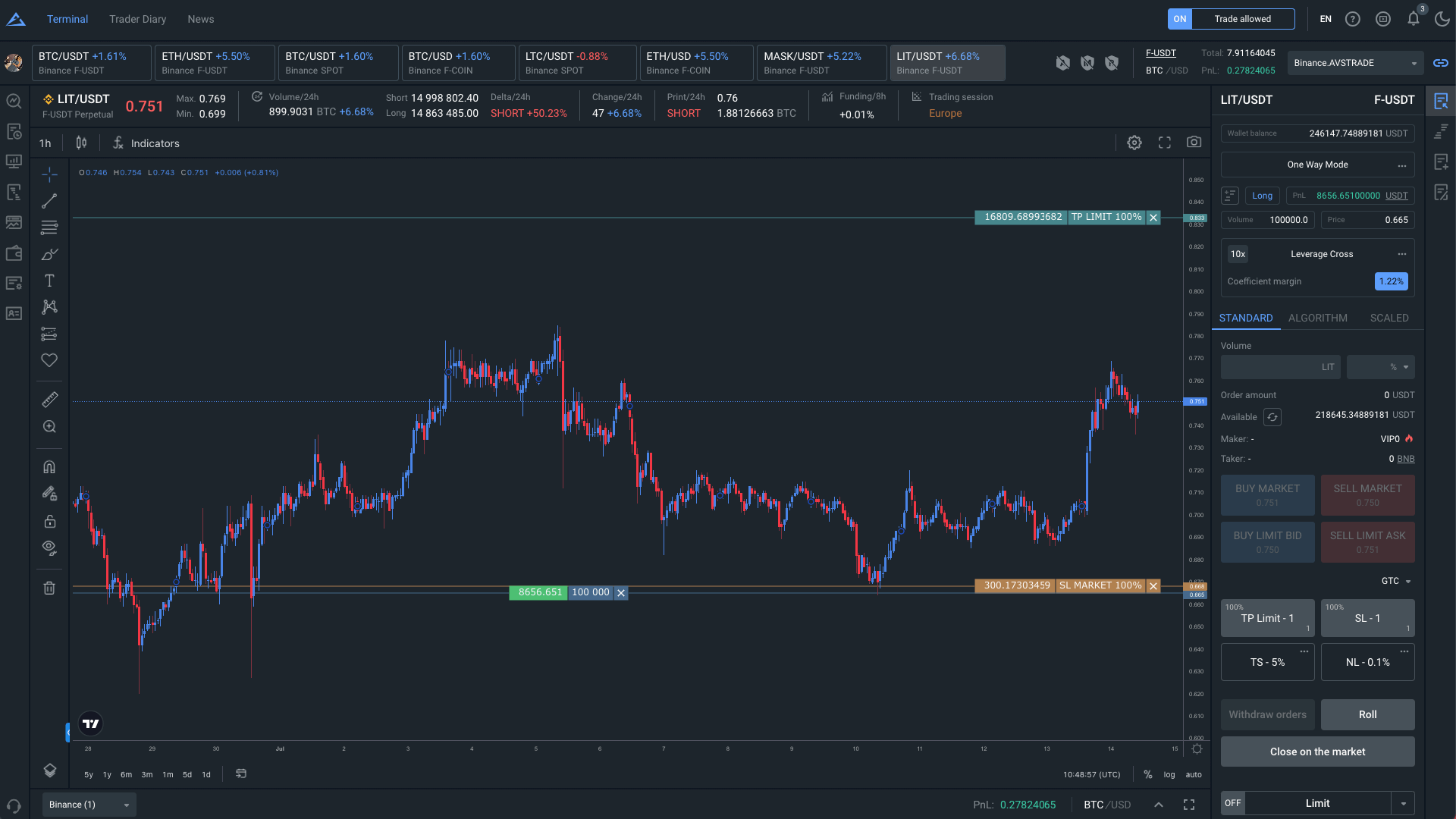Pick the text annotation tool on chart sidebar
This screenshot has height=819, width=1456.
(x=49, y=281)
